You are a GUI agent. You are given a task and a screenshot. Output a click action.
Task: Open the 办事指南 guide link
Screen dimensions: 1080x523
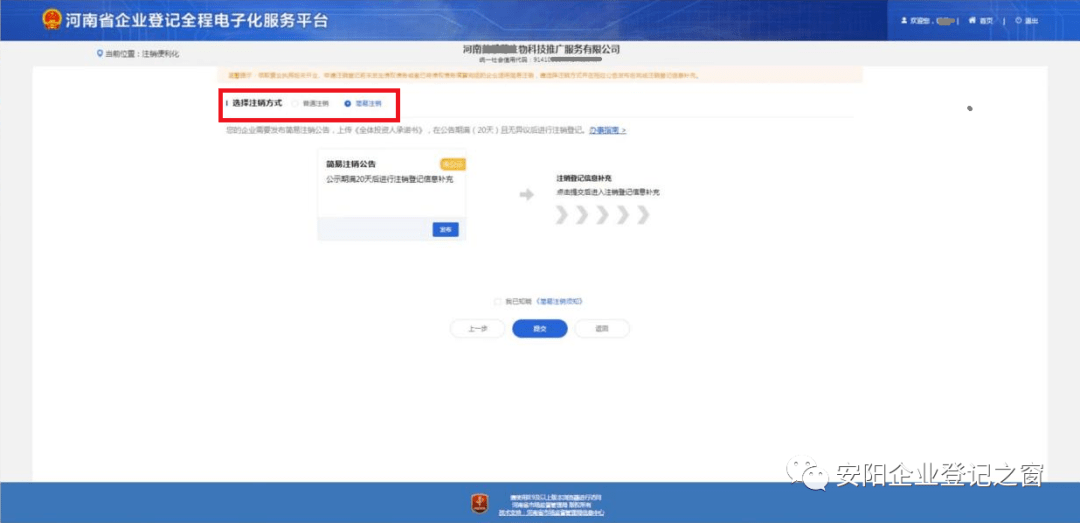coord(608,130)
